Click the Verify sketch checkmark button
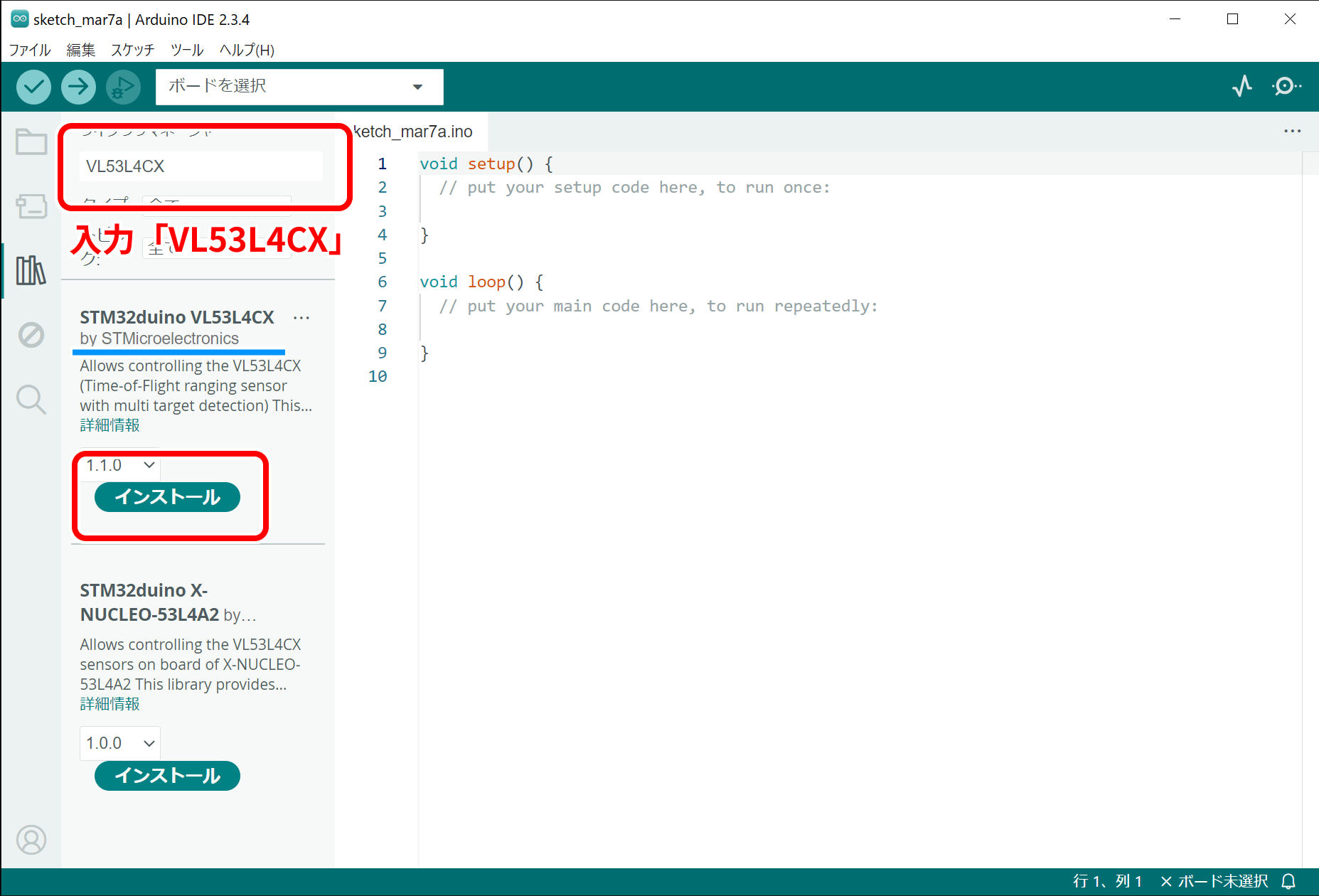Image resolution: width=1319 pixels, height=896 pixels. coord(33,87)
